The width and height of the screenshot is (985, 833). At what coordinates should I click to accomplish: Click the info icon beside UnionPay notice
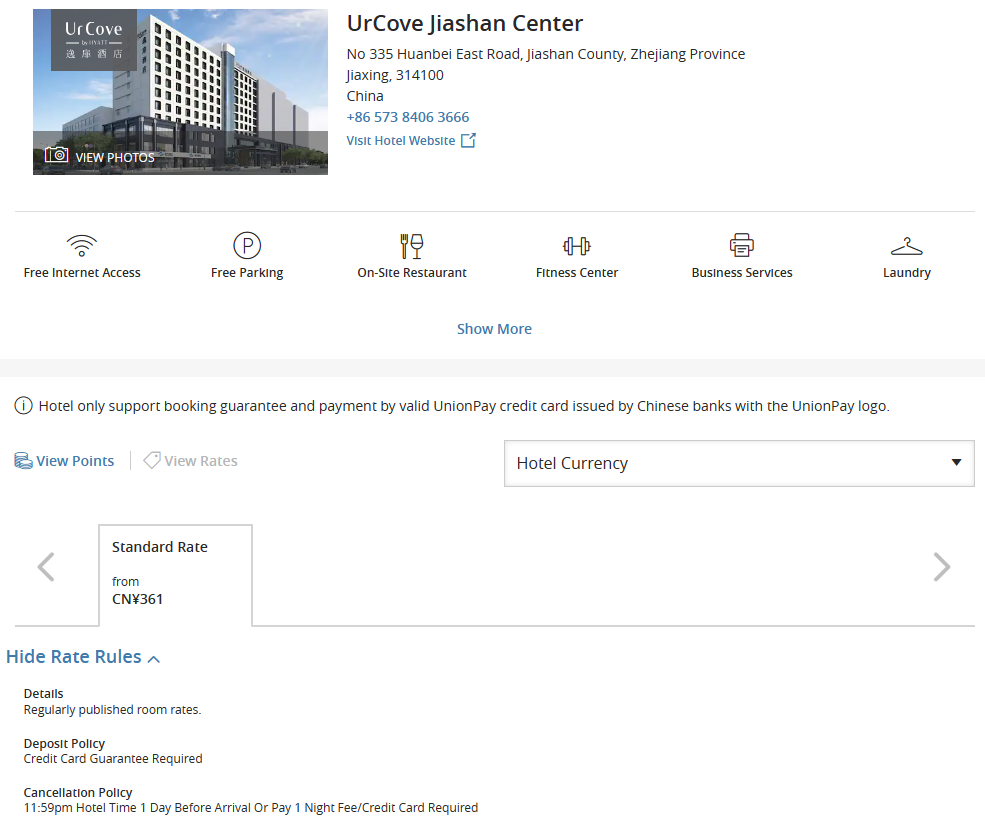23,406
